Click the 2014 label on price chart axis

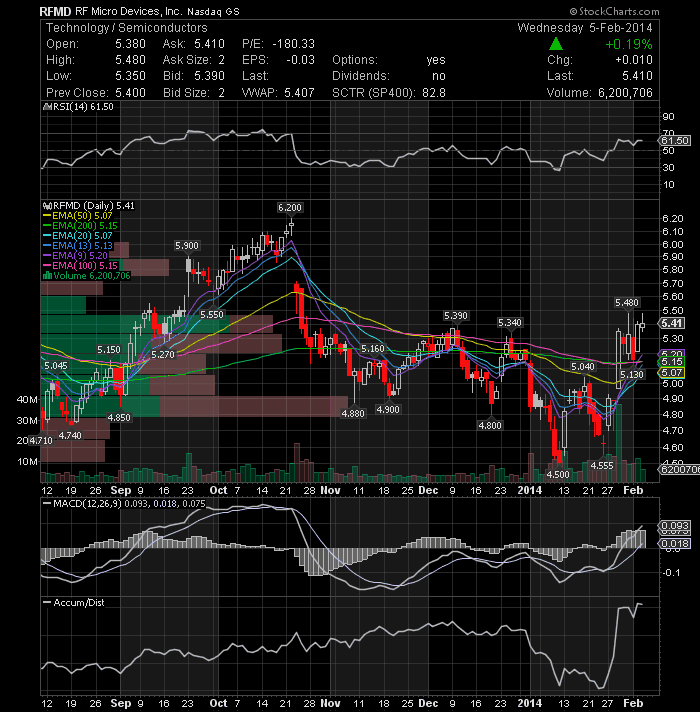[x=530, y=490]
